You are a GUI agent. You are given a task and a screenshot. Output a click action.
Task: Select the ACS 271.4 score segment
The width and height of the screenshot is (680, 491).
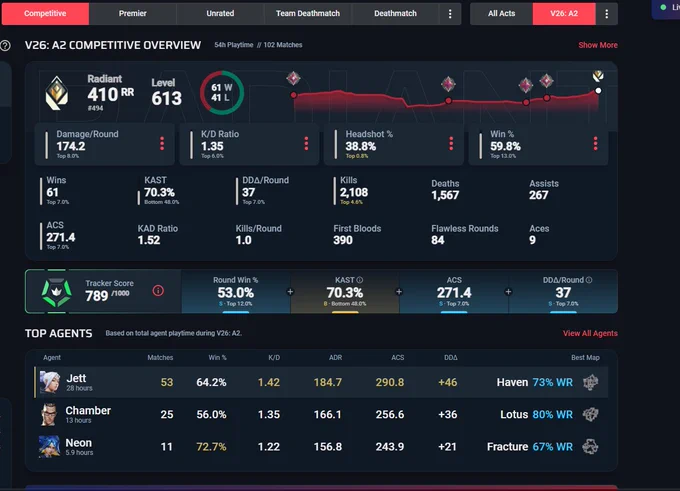(454, 291)
